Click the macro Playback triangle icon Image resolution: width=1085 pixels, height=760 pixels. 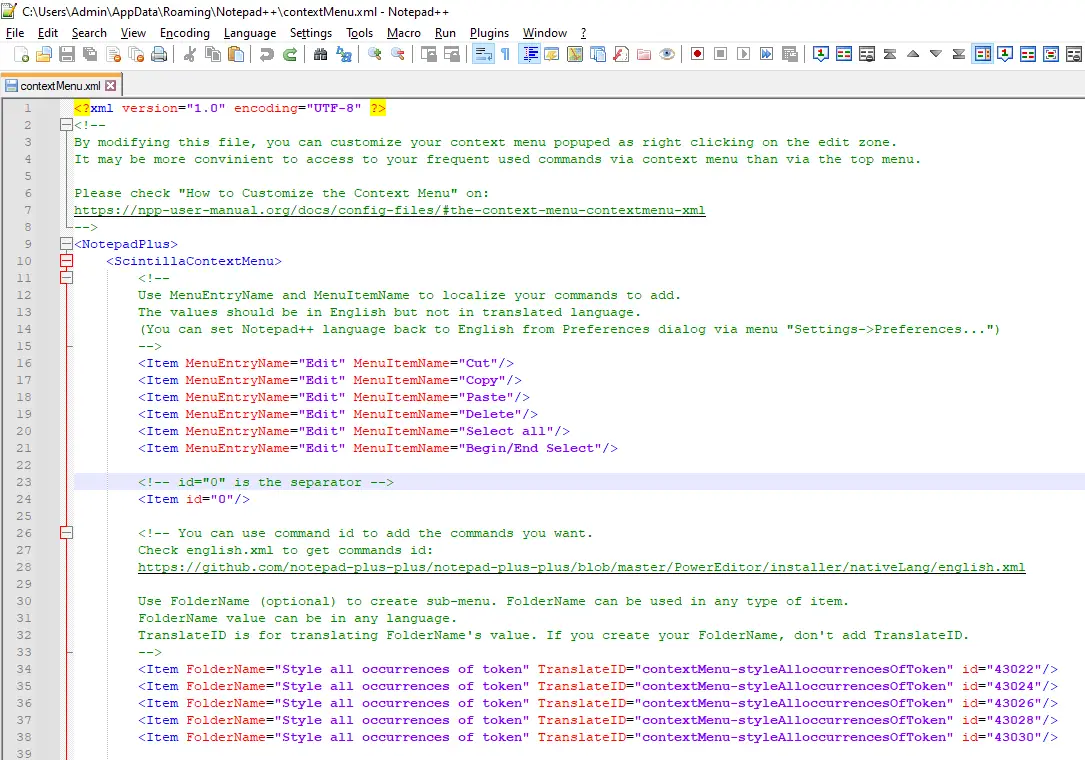(x=743, y=54)
